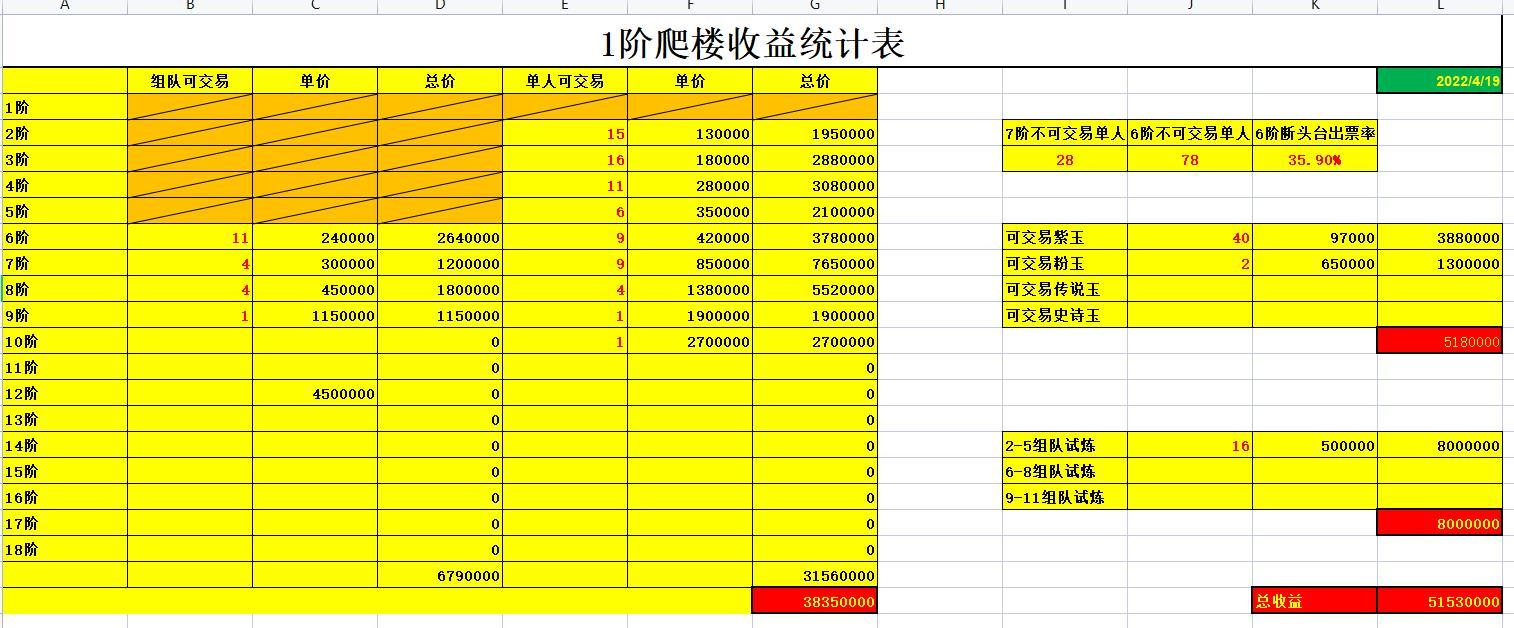This screenshot has width=1514, height=628.
Task: Select the sum cell 31560000
Action: tap(815, 575)
